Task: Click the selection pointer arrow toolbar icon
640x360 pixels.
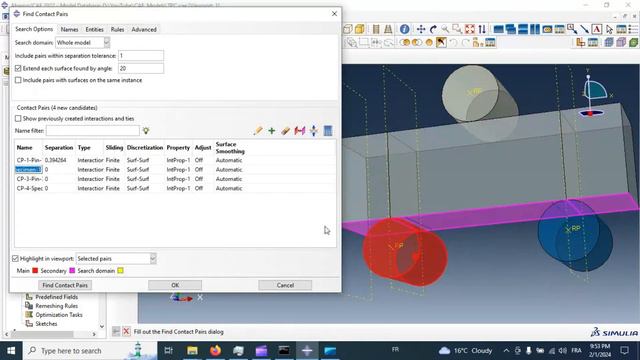Action: click(x=609, y=29)
